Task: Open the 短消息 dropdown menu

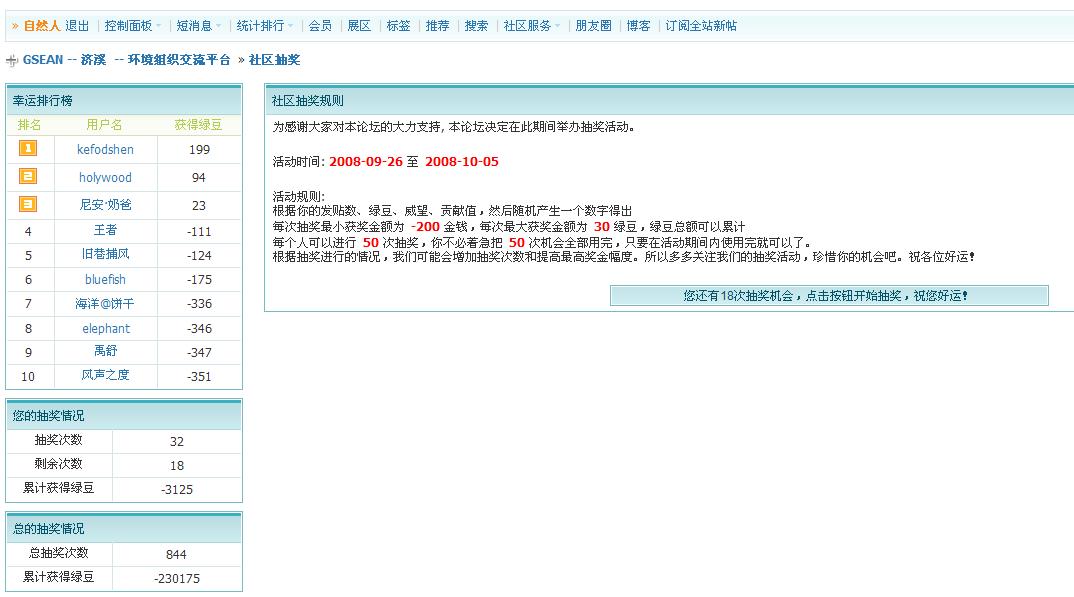Action: point(199,26)
